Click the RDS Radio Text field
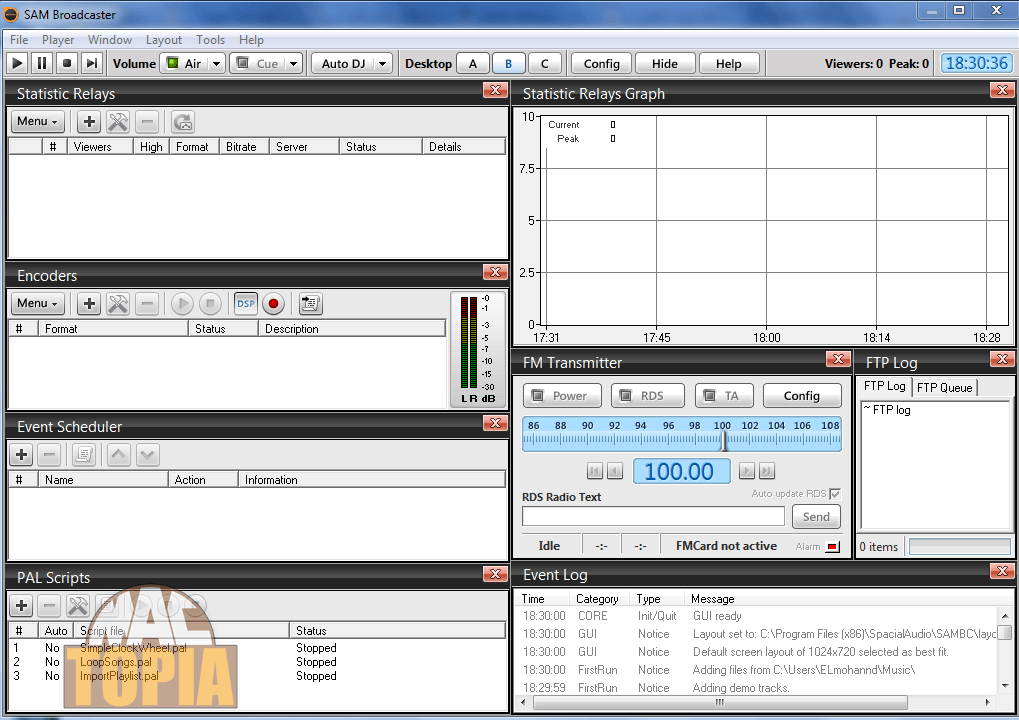Viewport: 1019px width, 720px height. (653, 517)
